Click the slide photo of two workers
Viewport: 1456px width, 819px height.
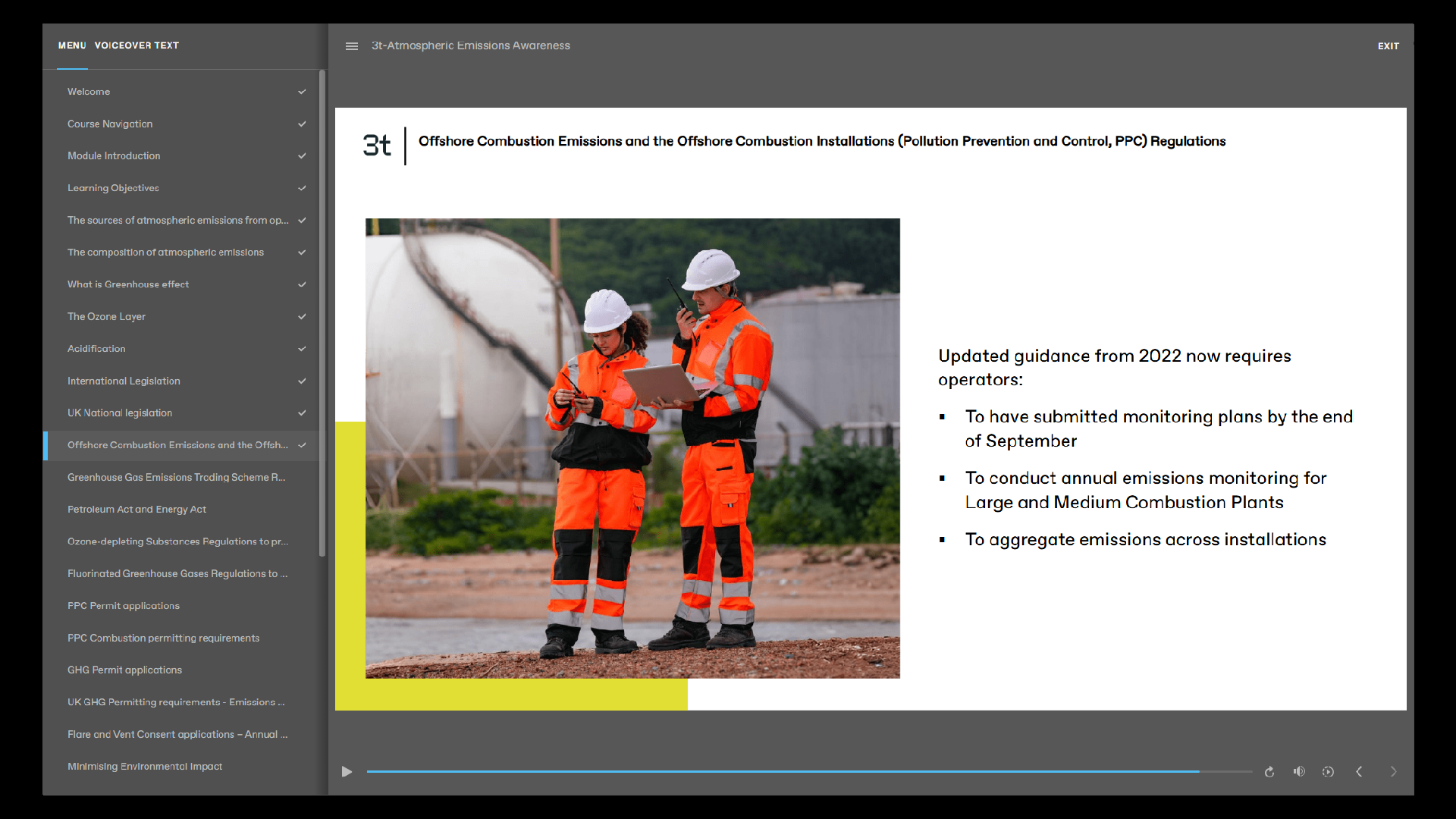[632, 448]
